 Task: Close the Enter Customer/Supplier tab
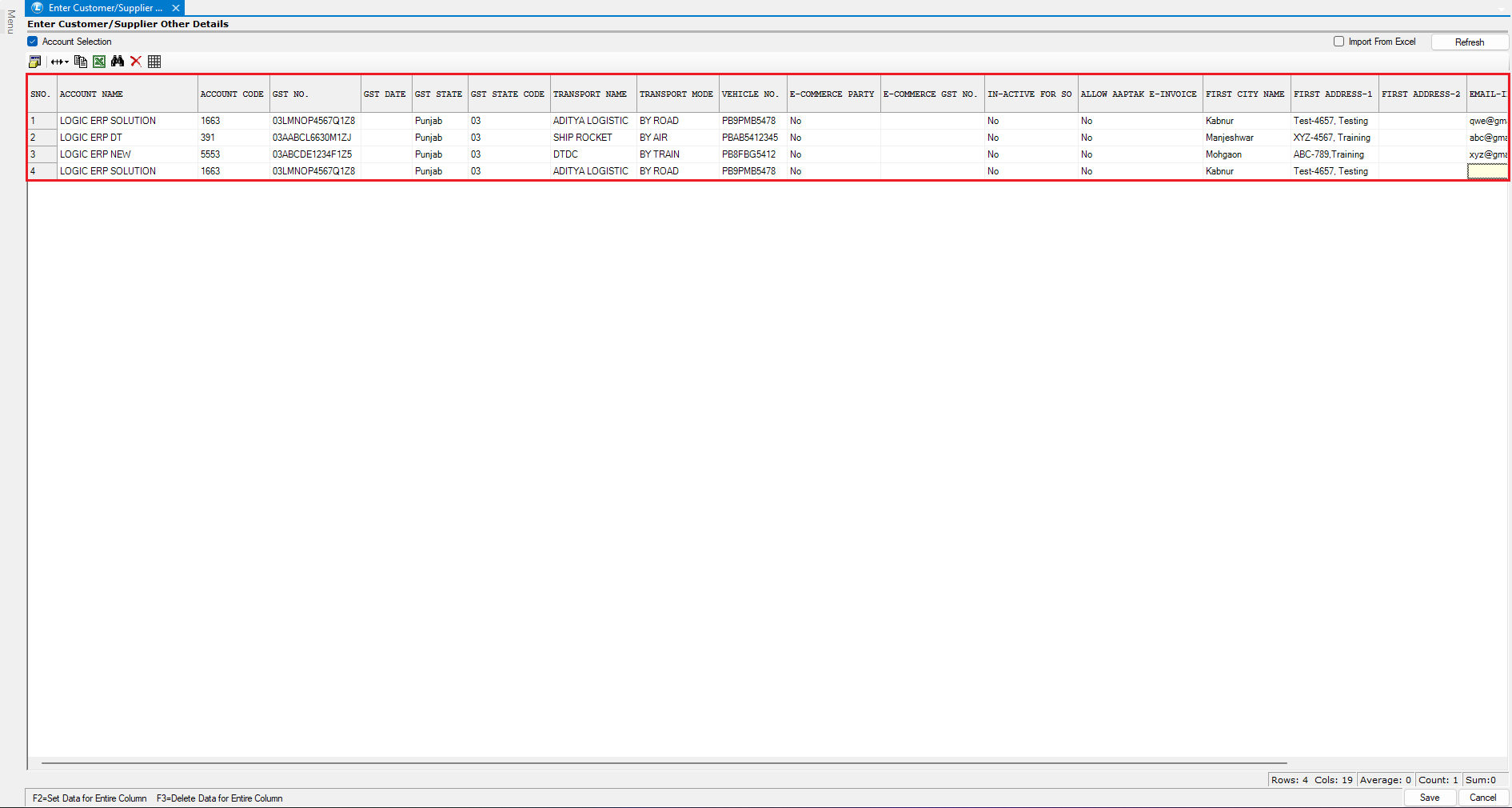click(x=176, y=8)
